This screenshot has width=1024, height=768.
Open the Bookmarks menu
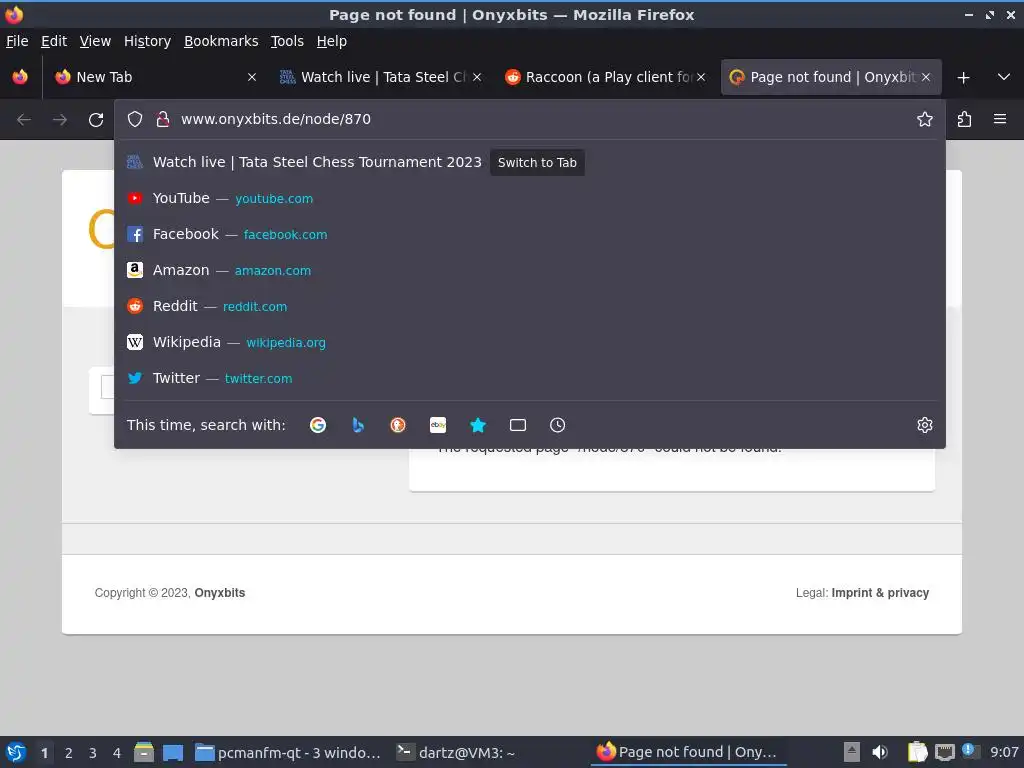tap(221, 41)
